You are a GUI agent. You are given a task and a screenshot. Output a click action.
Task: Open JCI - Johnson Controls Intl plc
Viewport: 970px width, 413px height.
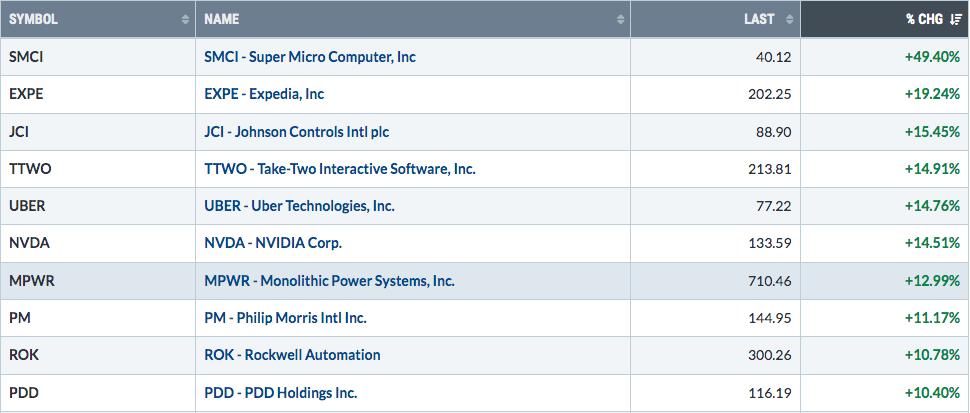click(297, 132)
